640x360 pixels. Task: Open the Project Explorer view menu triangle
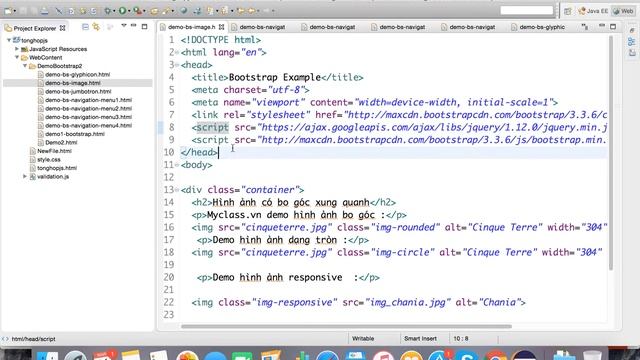coord(124,26)
